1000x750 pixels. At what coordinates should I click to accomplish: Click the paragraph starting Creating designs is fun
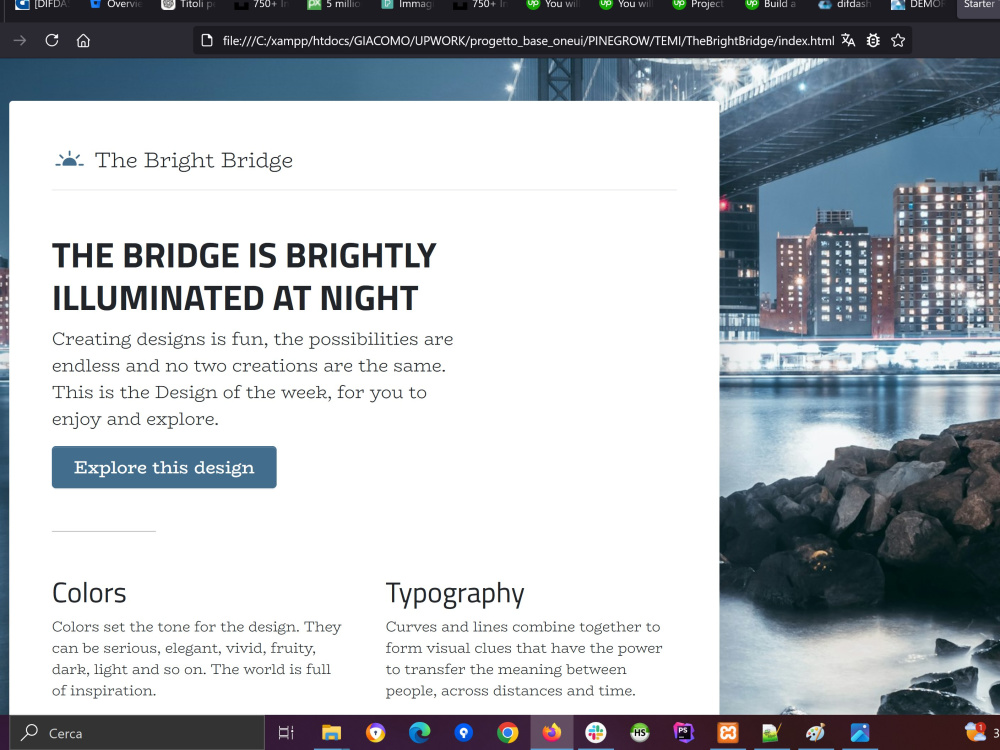253,379
